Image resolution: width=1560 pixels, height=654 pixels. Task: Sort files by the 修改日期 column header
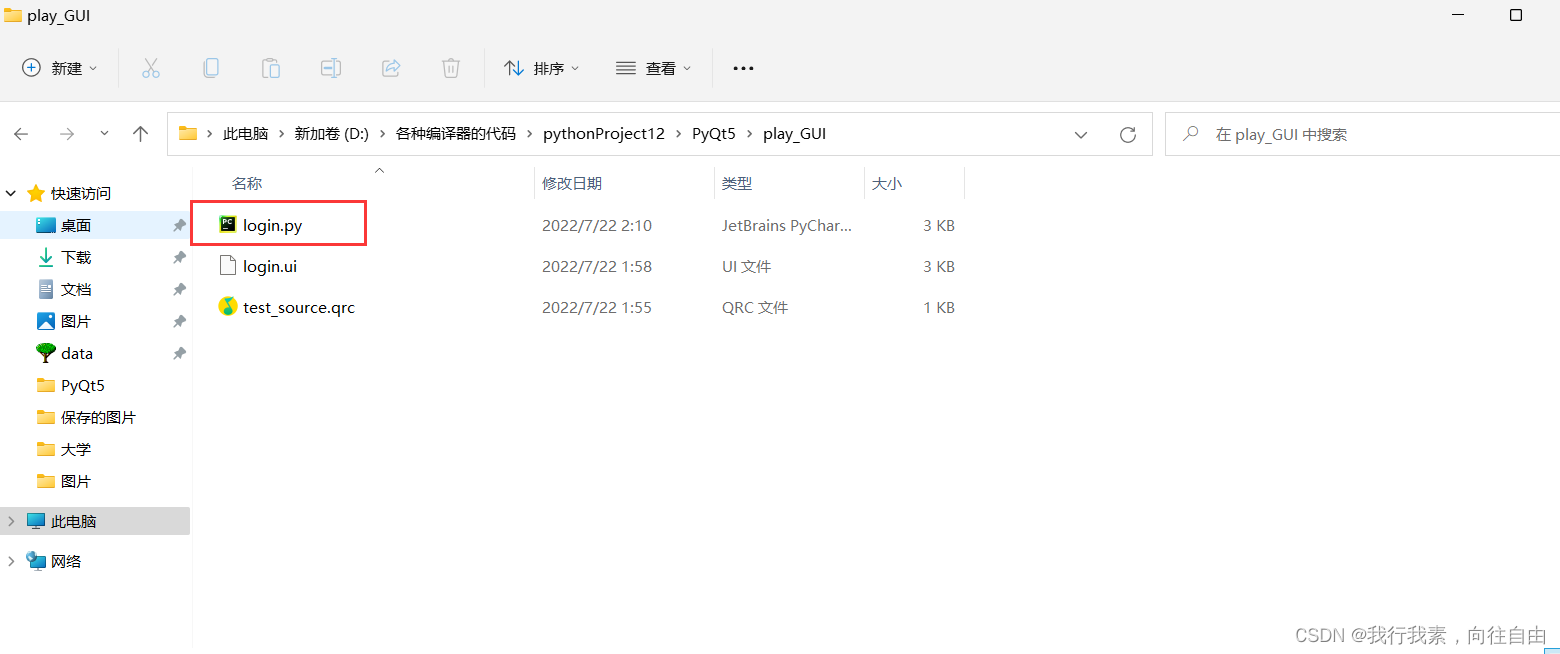coord(572,183)
